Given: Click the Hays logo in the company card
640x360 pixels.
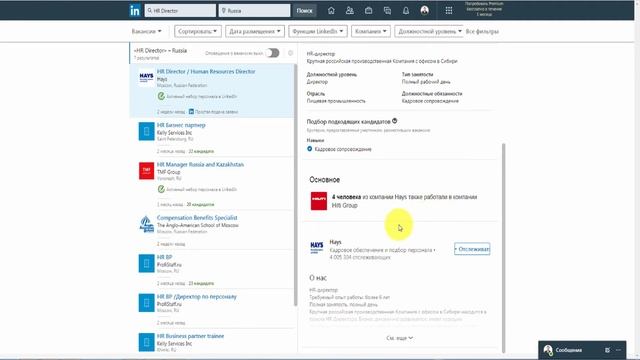Looking at the screenshot, I should pyautogui.click(x=317, y=247).
